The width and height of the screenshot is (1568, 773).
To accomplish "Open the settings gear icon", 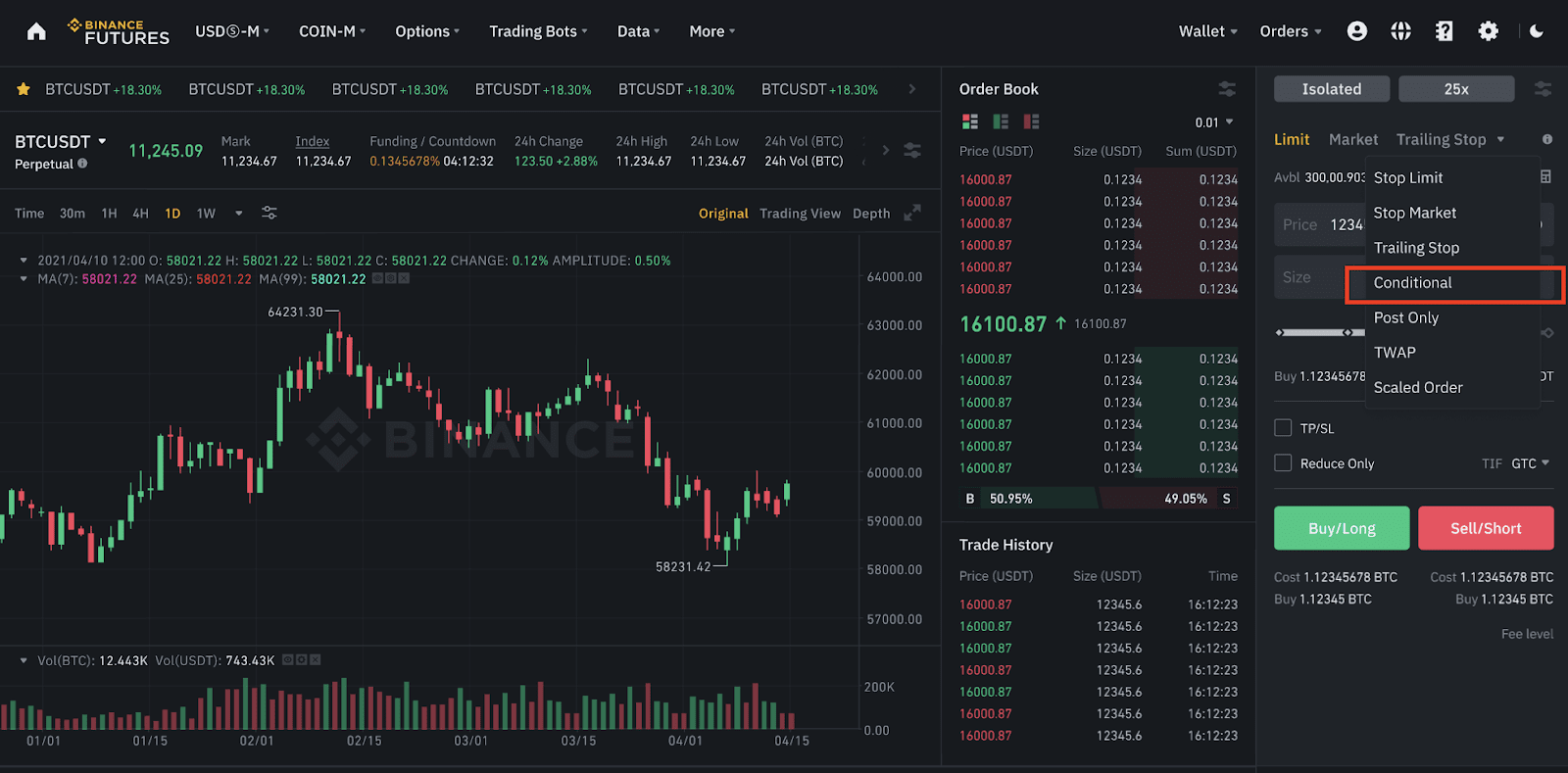I will pos(1489,31).
